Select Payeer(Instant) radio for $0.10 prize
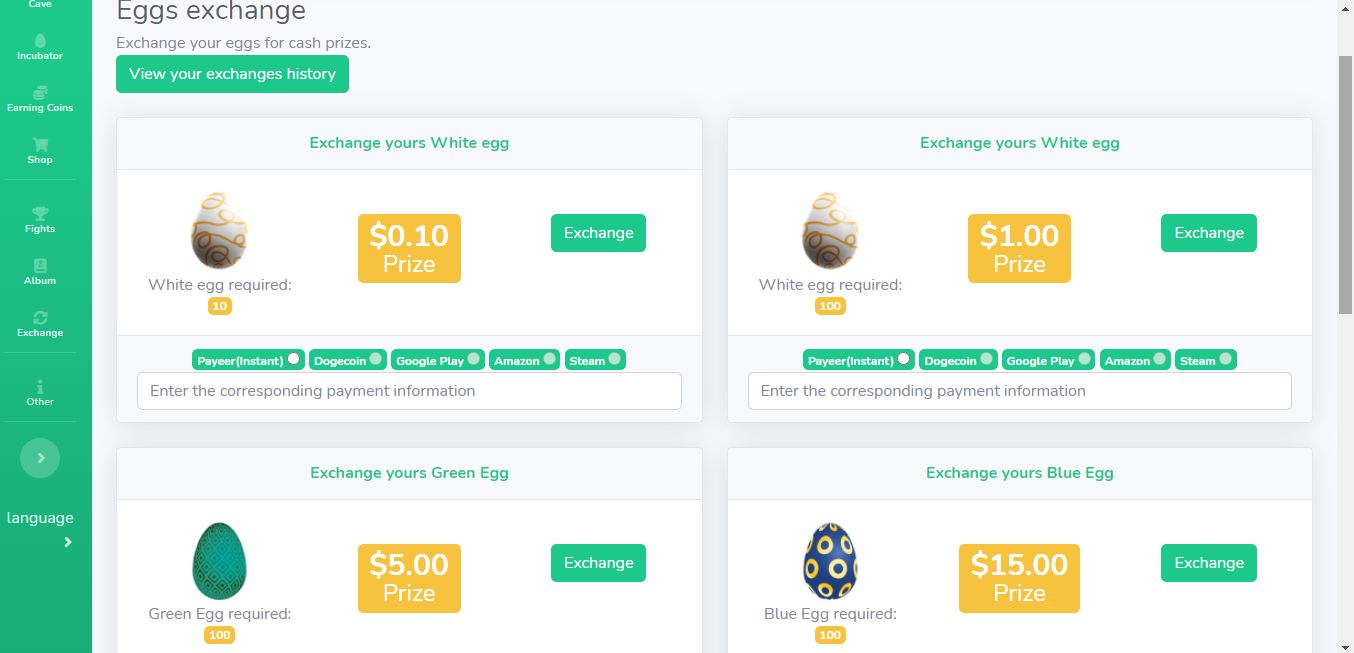 click(293, 359)
